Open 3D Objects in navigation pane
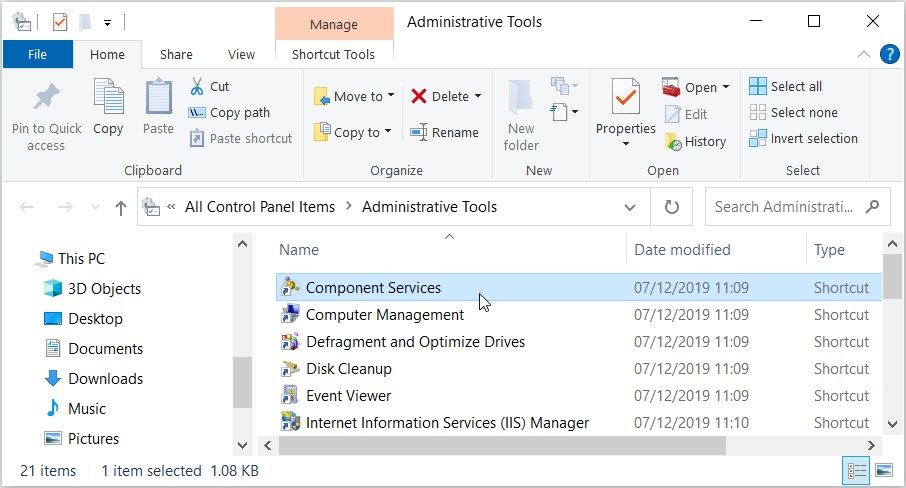This screenshot has height=488, width=906. [92, 288]
